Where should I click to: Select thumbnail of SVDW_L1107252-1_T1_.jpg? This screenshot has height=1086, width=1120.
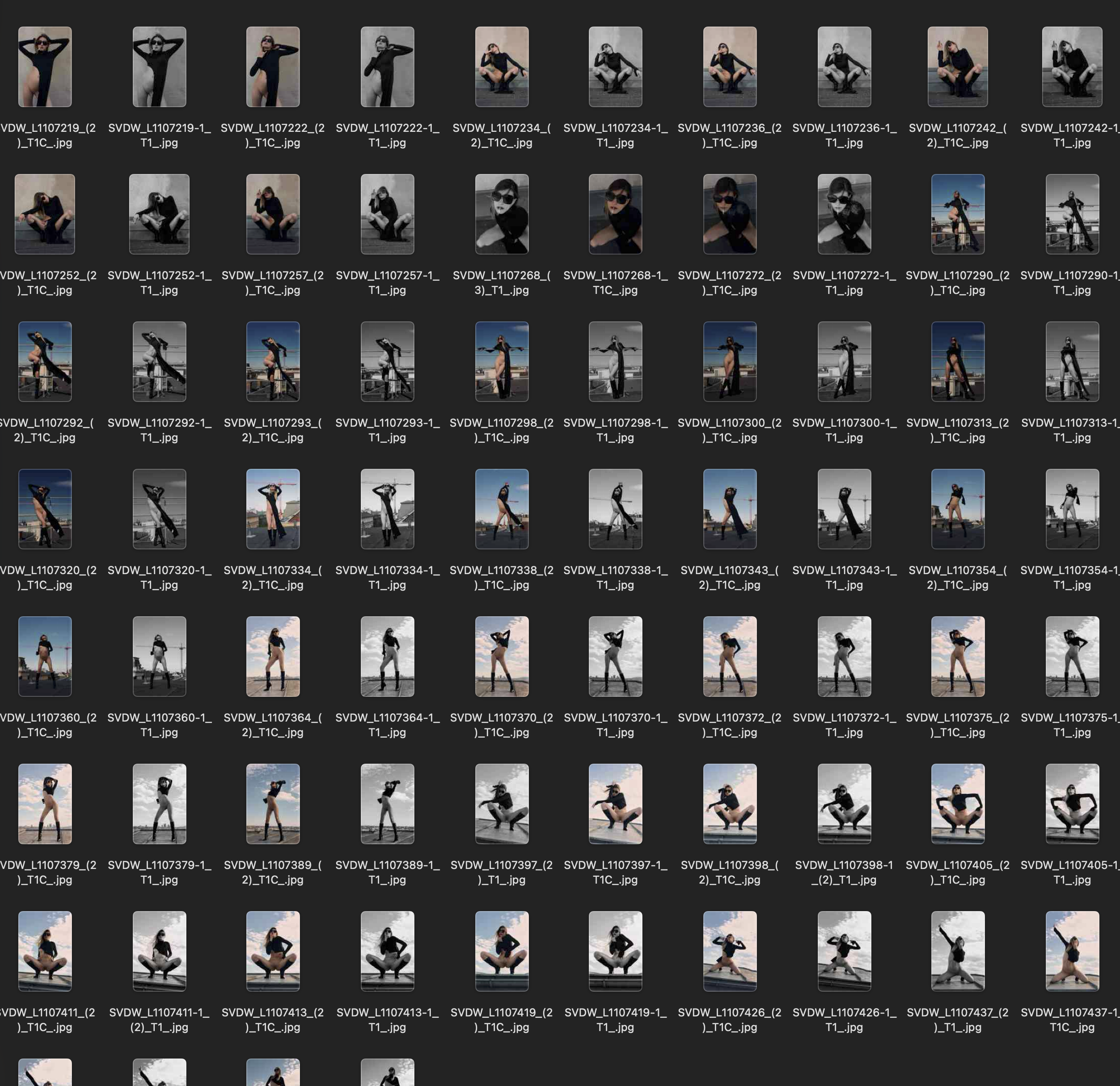(159, 214)
